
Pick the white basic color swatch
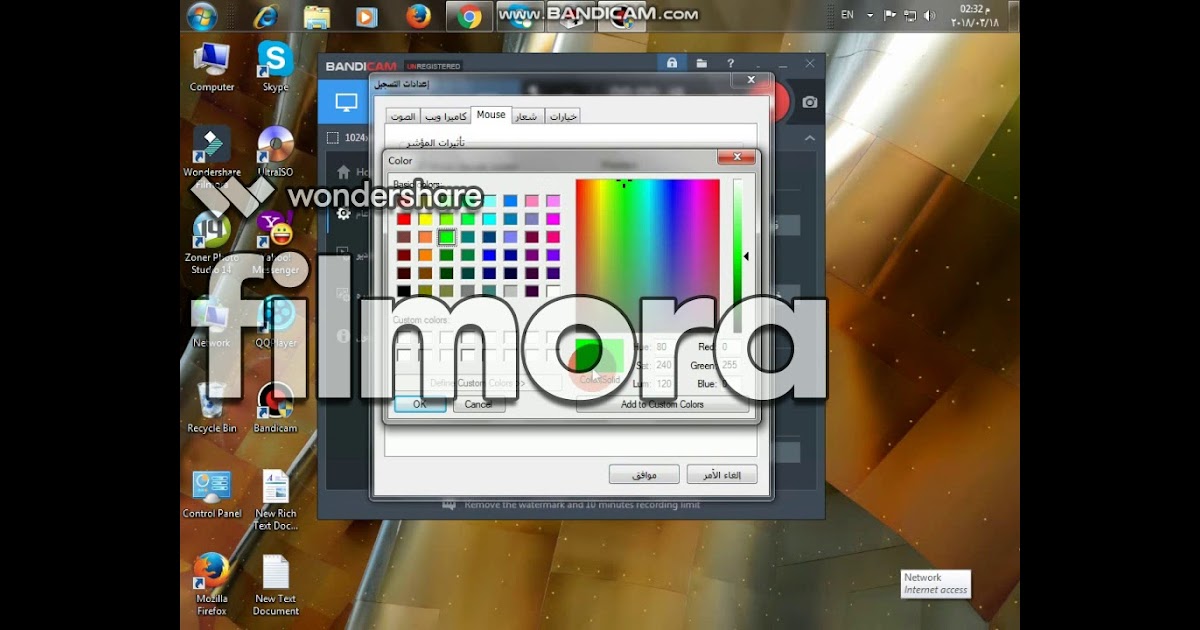[x=553, y=291]
